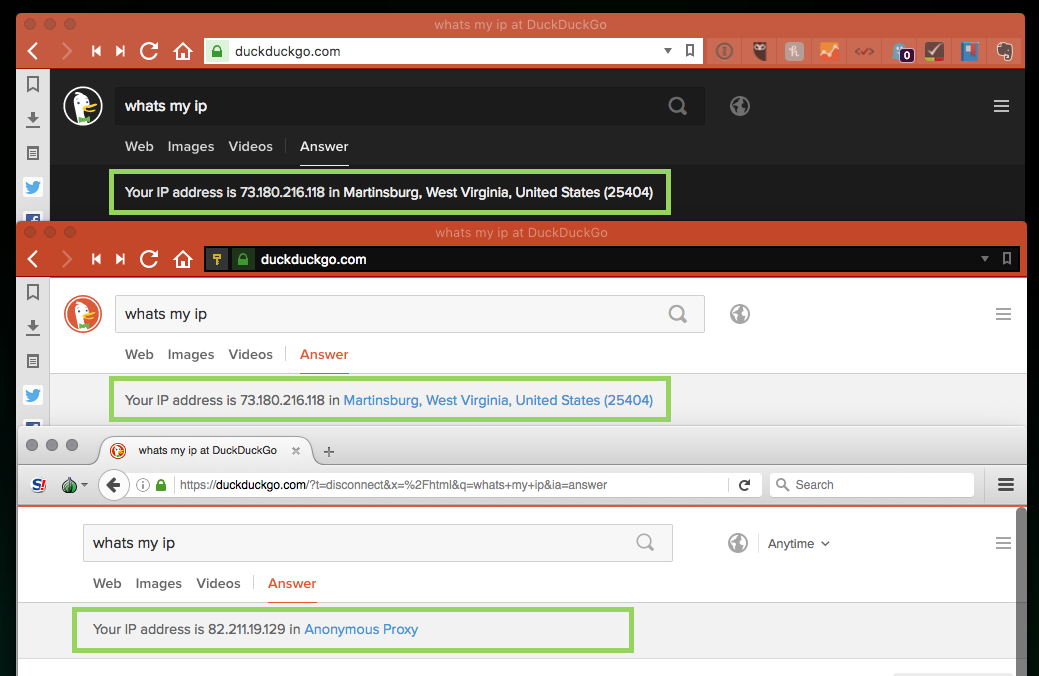Open the downloads panel in top window sidebar
The image size is (1039, 676).
point(32,119)
